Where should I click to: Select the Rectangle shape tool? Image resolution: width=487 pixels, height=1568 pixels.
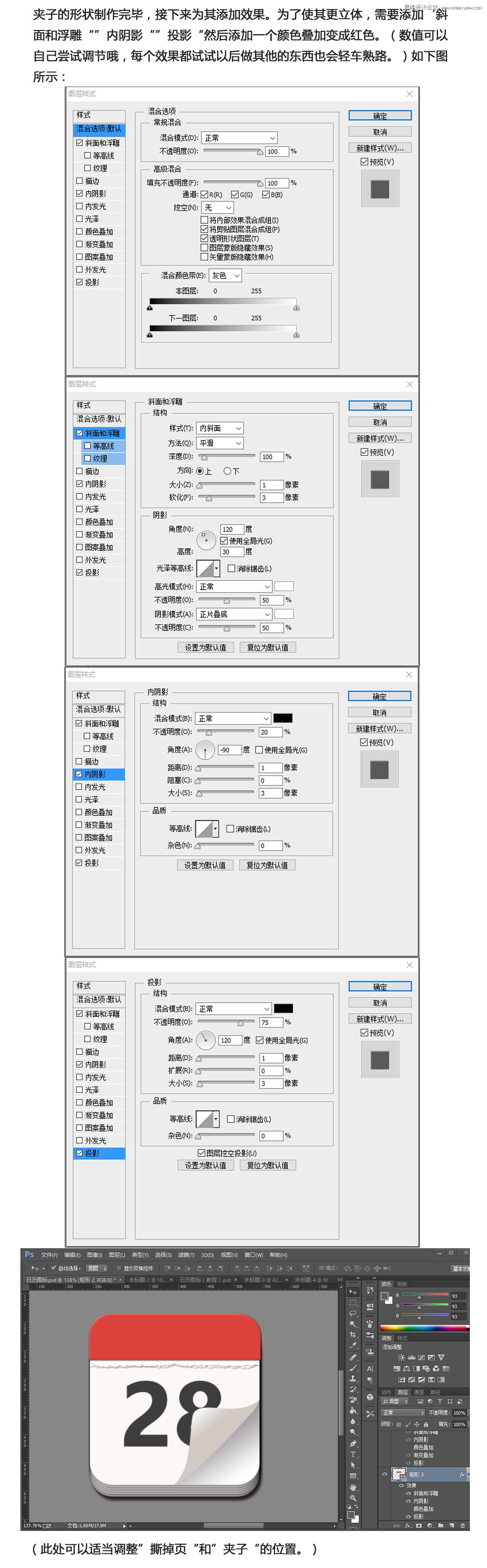(x=353, y=1475)
